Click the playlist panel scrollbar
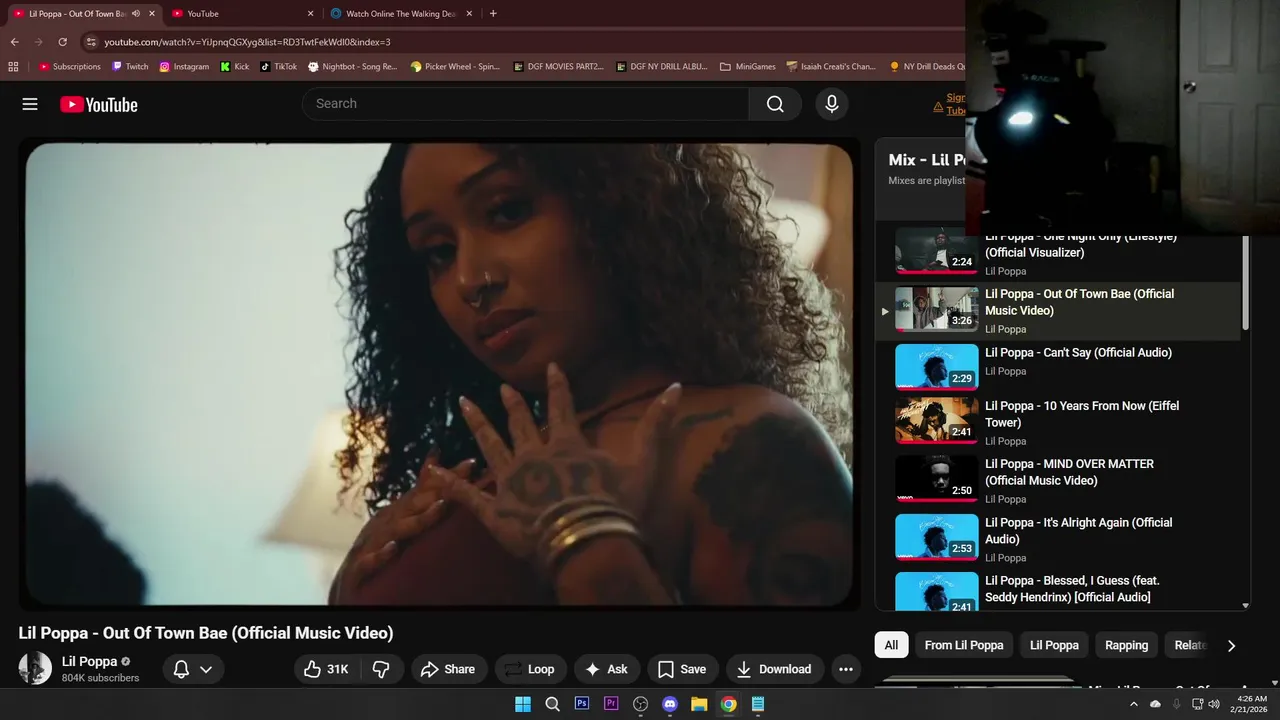1280x720 pixels. (1245, 283)
